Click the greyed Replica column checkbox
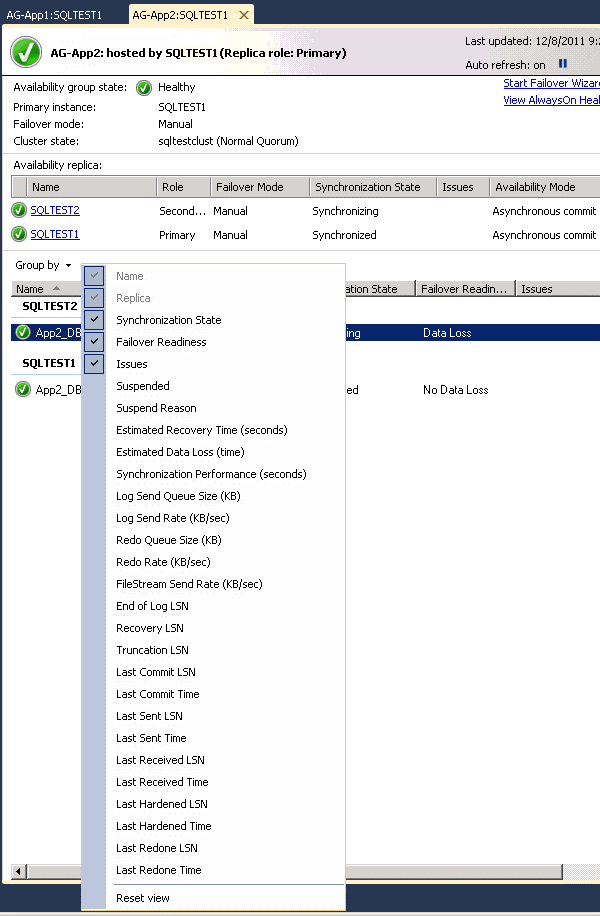 pyautogui.click(x=94, y=298)
